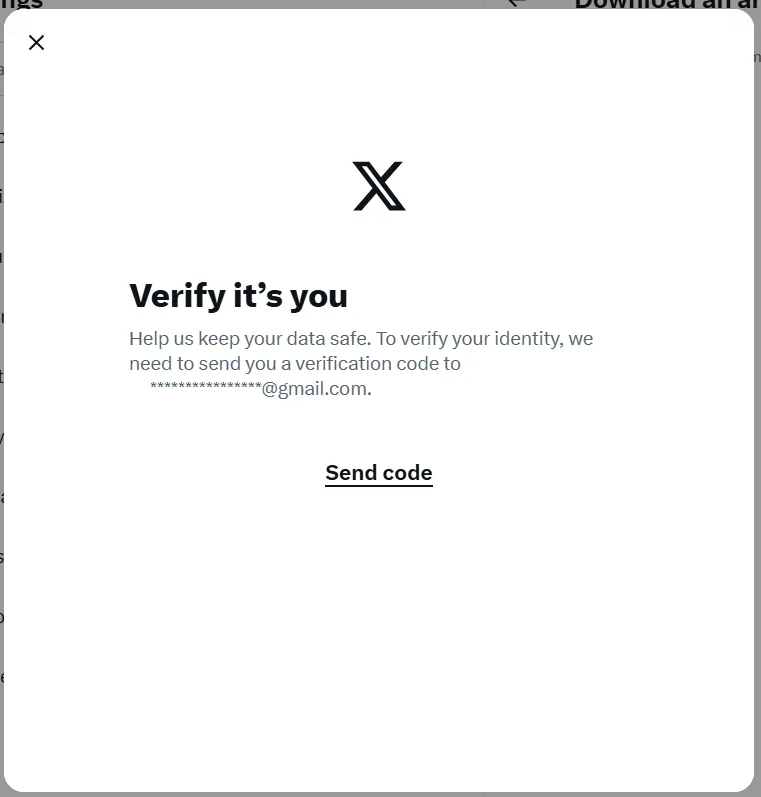Click the dimmed Settings heading behind the dialog
The height and width of the screenshot is (797, 761).
pos(21,4)
